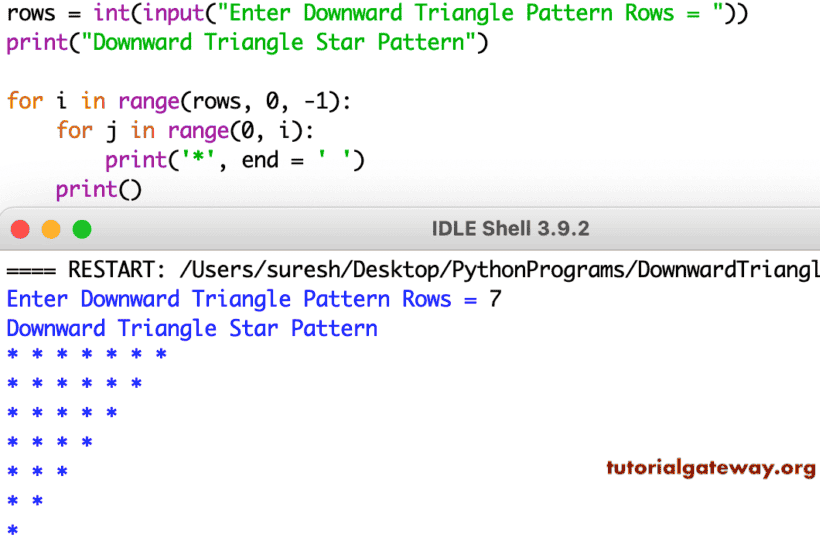Click the two-star output row

25,501
